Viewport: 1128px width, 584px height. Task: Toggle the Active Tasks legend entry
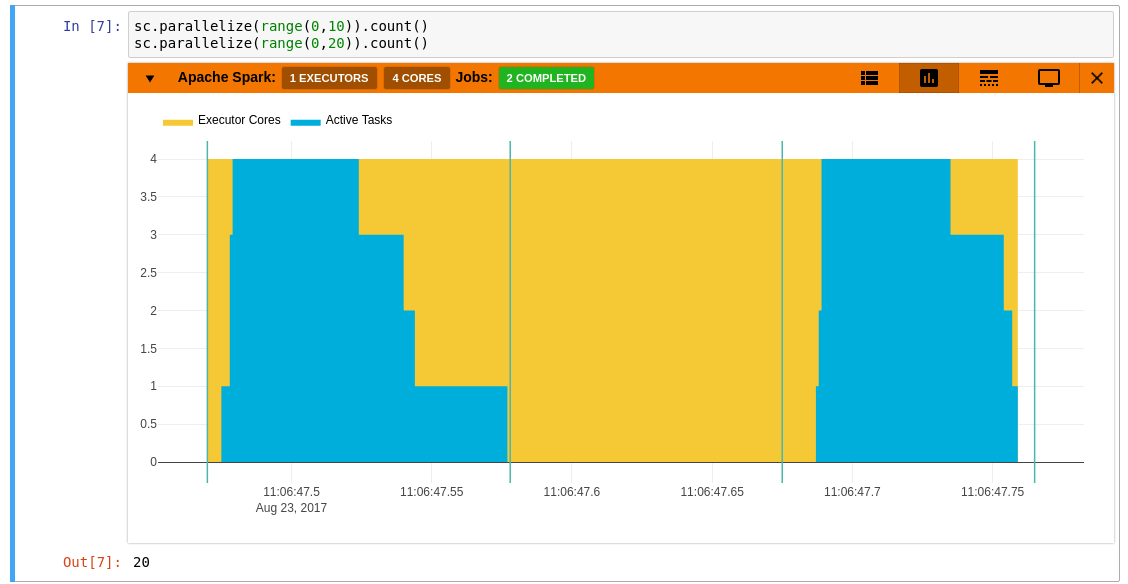coord(342,120)
